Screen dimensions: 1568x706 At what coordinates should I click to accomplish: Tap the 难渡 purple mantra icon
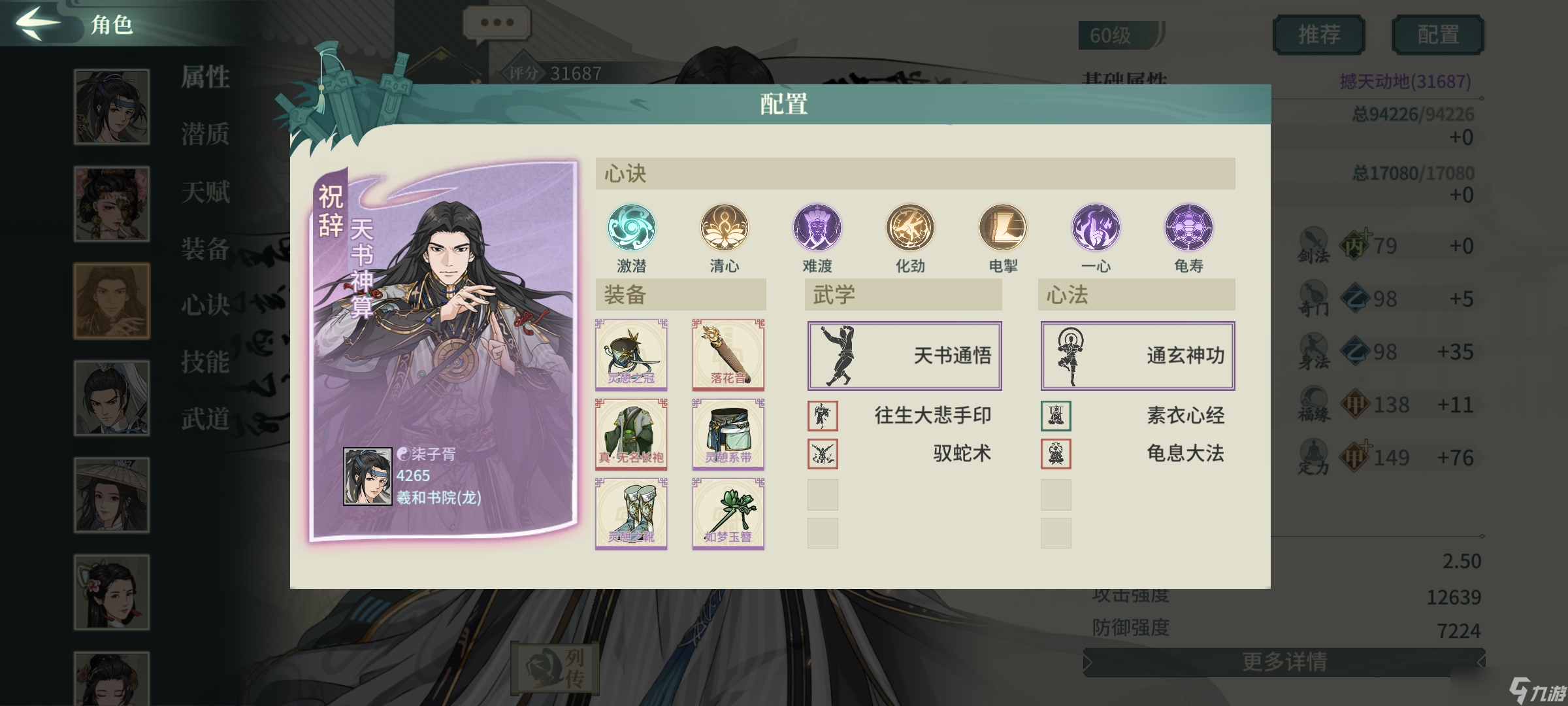pos(817,227)
